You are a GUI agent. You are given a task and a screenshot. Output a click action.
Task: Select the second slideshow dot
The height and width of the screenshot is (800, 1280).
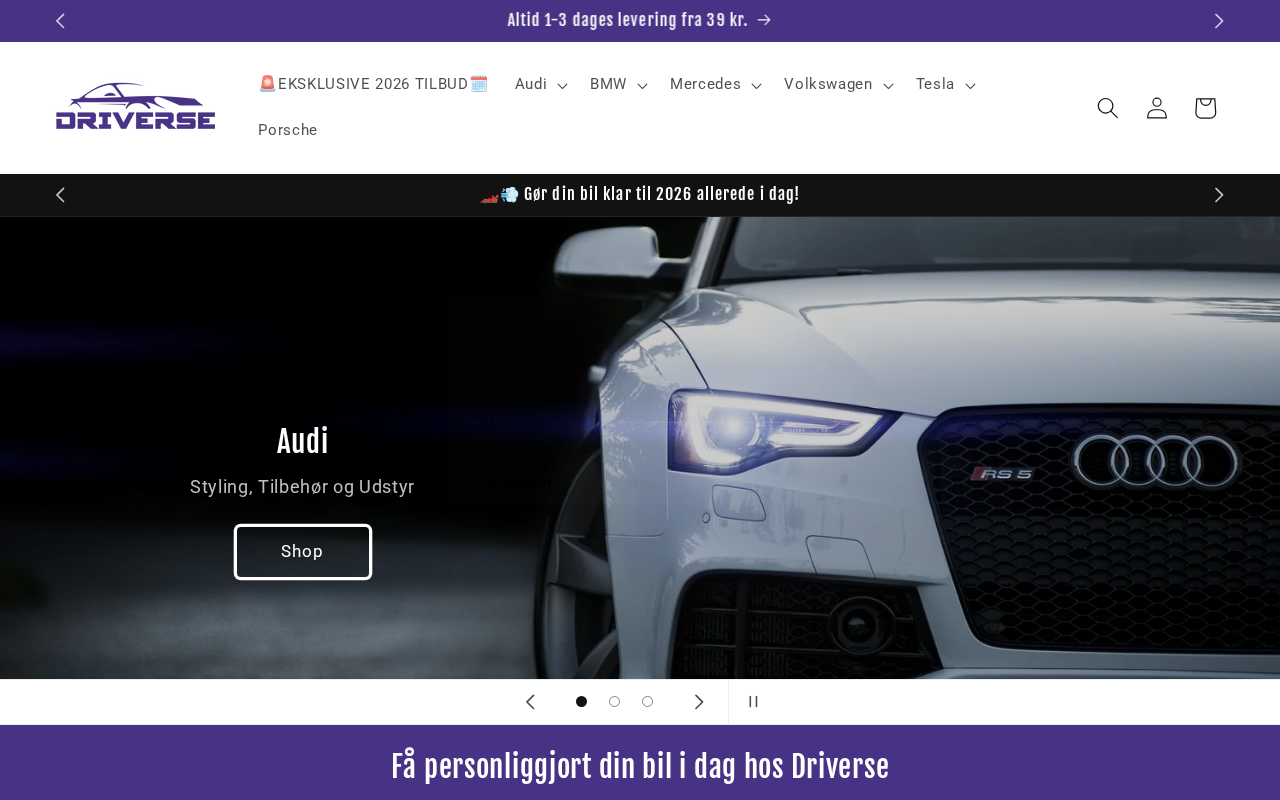(614, 702)
